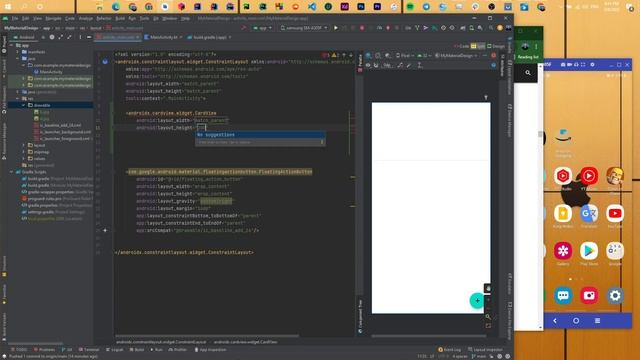Expand the mipmap folder
Screen dimensions: 640x360
click(24, 152)
